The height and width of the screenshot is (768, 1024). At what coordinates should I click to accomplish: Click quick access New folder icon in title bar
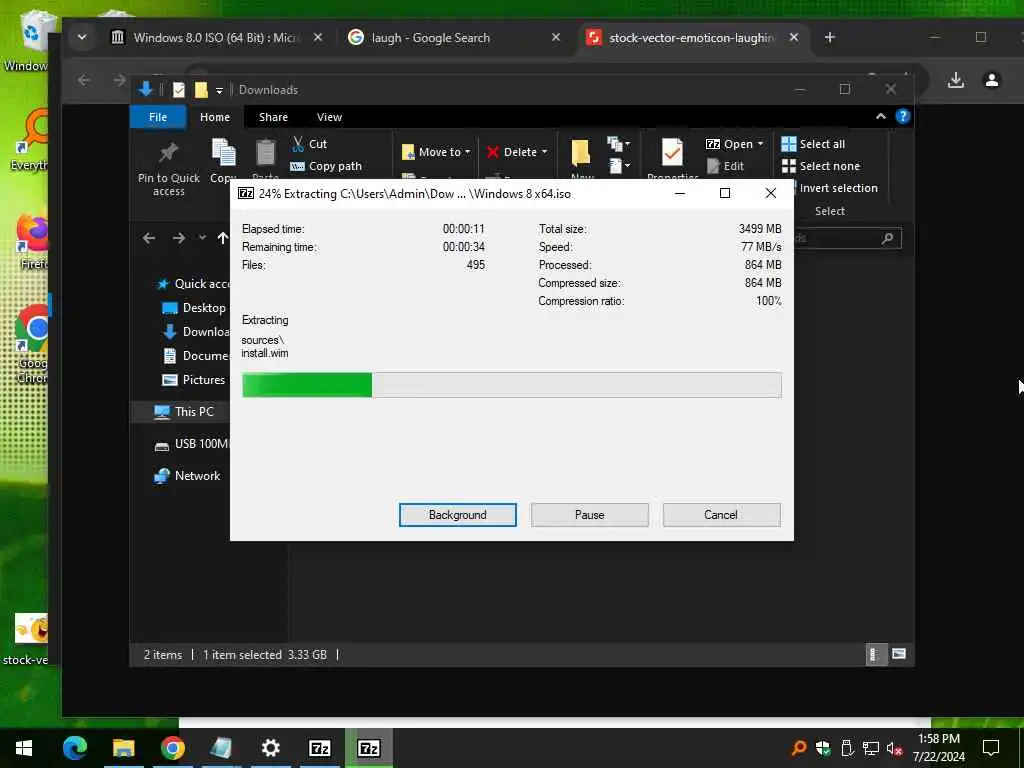click(x=201, y=89)
